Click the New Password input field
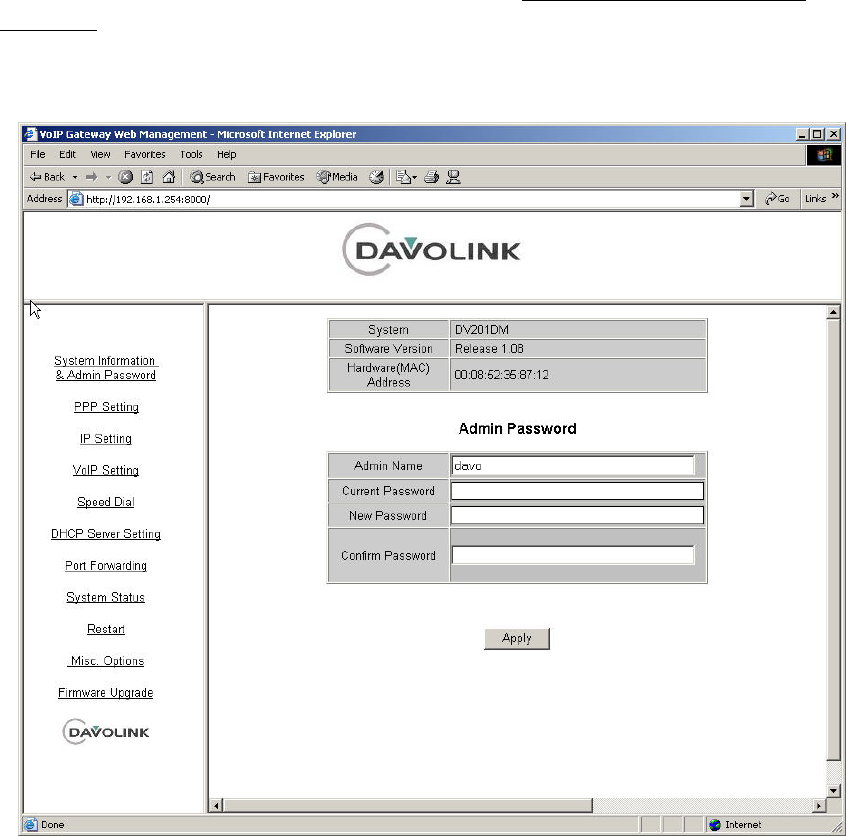The width and height of the screenshot is (846, 836). tap(577, 515)
